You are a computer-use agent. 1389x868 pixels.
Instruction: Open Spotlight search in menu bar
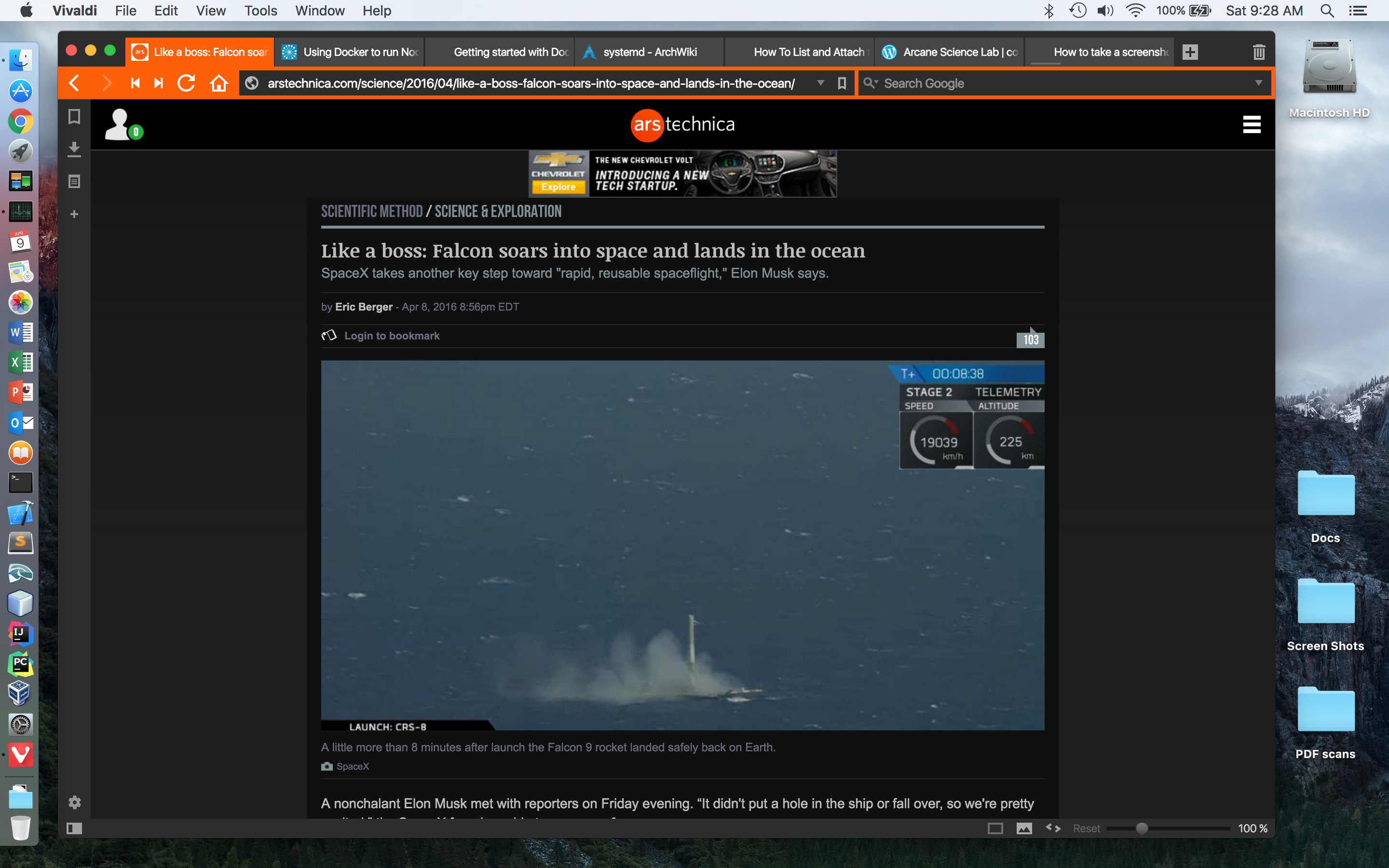[x=1327, y=10]
